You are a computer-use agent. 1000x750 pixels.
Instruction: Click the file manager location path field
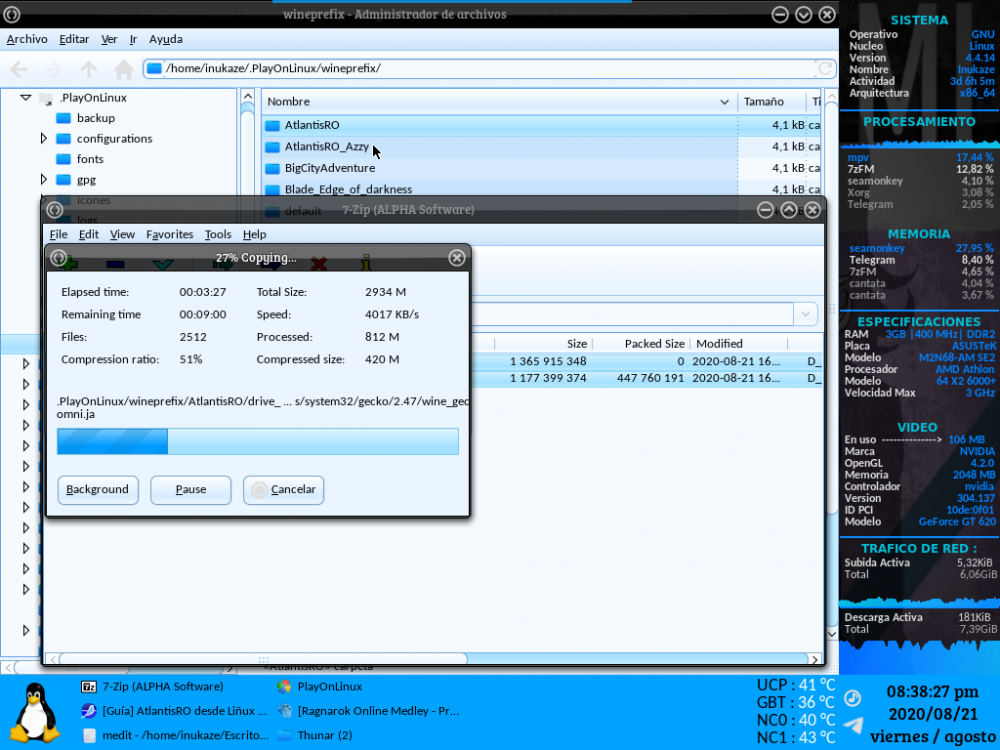[480, 69]
